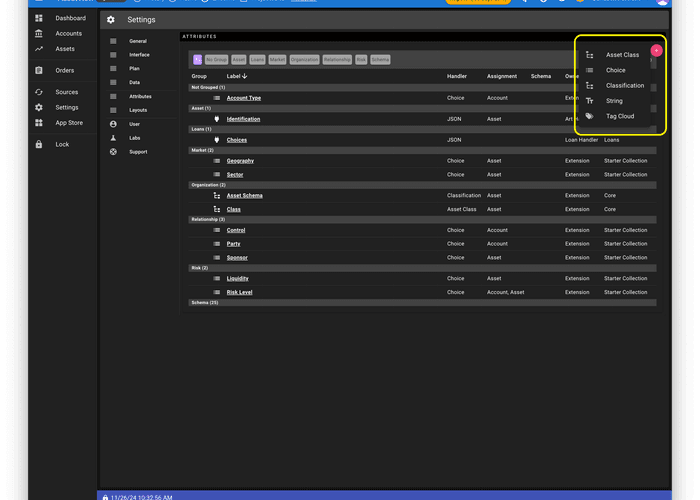Click the Orders clipboard icon
Viewport: 700px width, 500px height.
(39, 70)
